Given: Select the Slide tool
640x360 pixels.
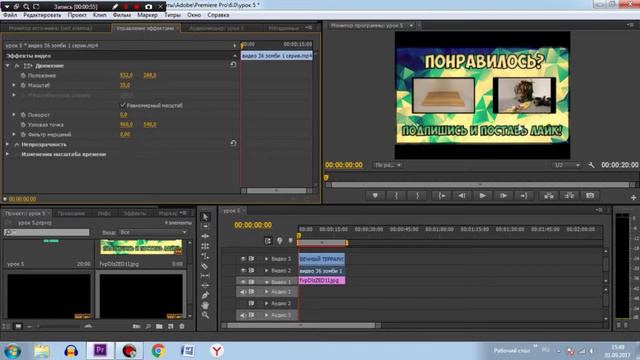Looking at the screenshot, I should pyautogui.click(x=205, y=285).
